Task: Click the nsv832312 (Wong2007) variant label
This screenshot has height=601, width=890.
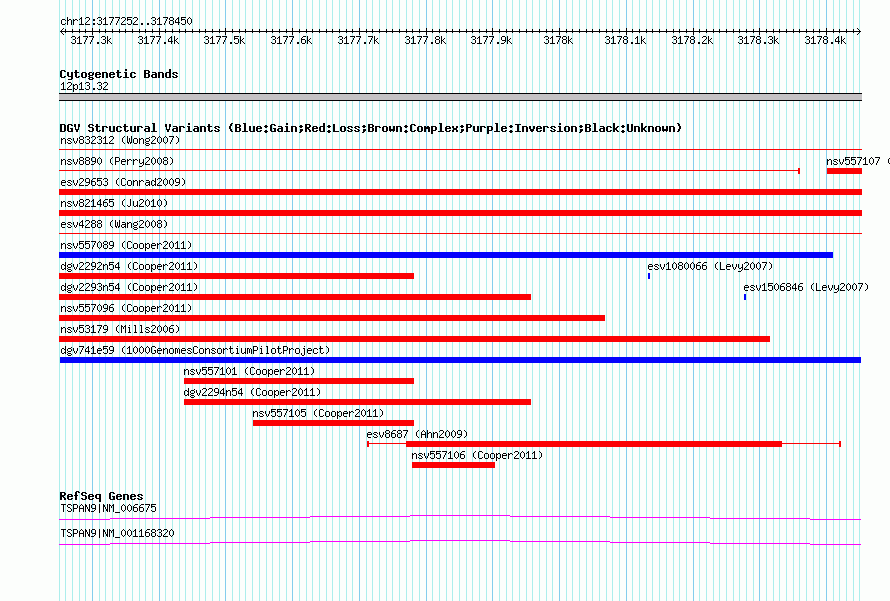Action: 120,140
